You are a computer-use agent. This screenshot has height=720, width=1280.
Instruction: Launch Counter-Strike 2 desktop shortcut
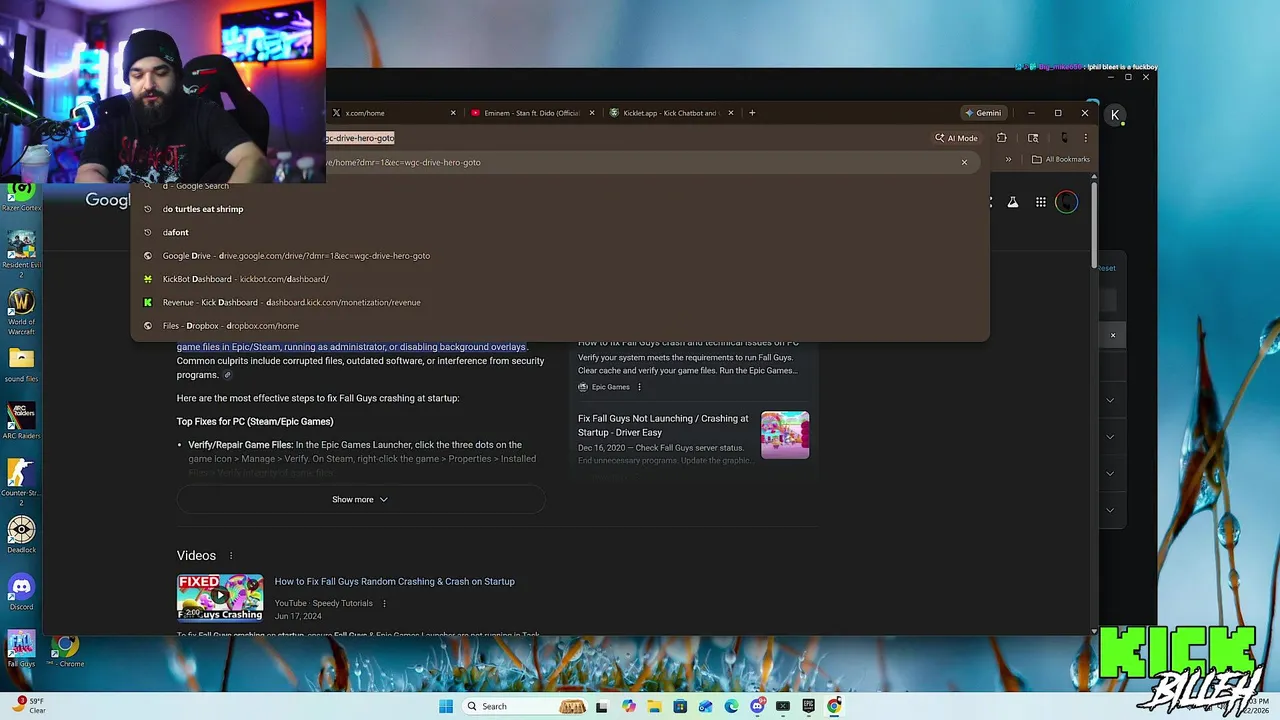pos(21,479)
